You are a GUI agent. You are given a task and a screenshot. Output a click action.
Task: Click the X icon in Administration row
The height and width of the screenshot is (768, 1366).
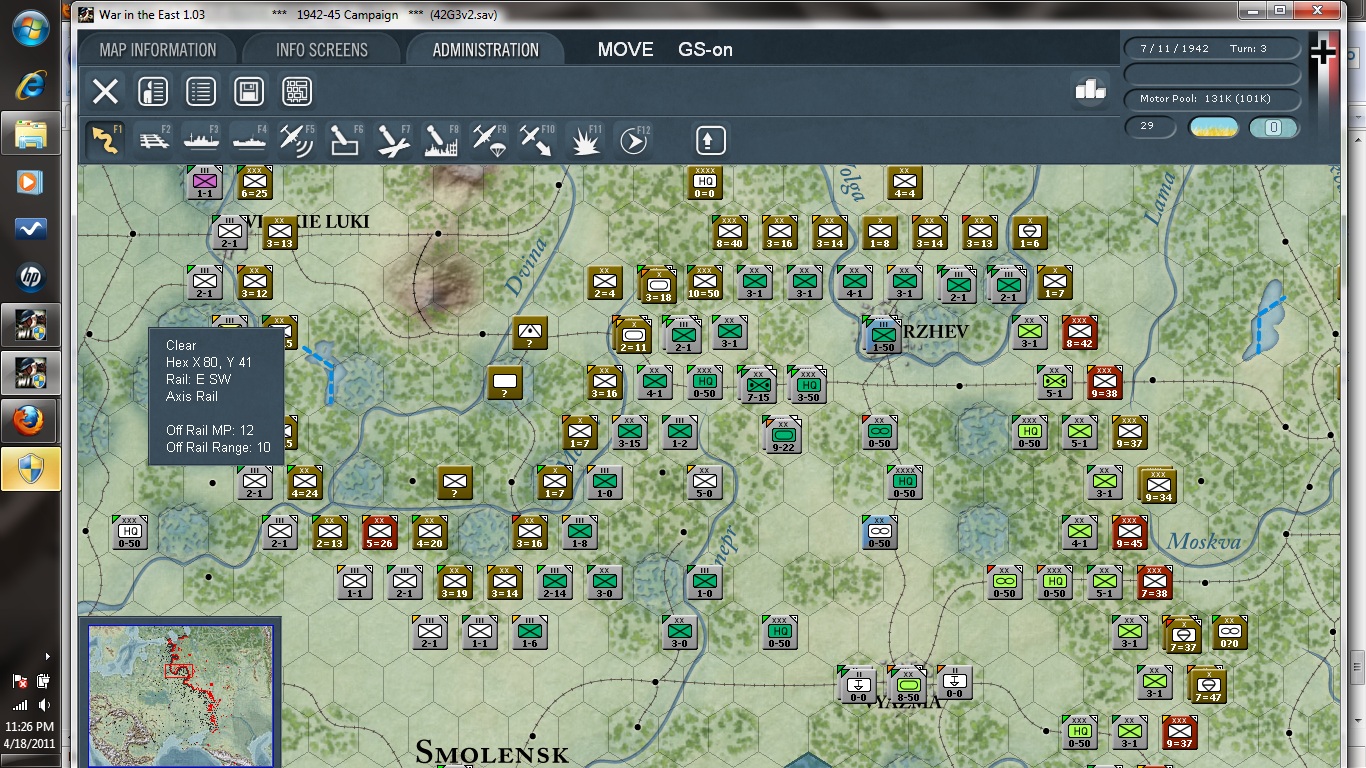105,92
